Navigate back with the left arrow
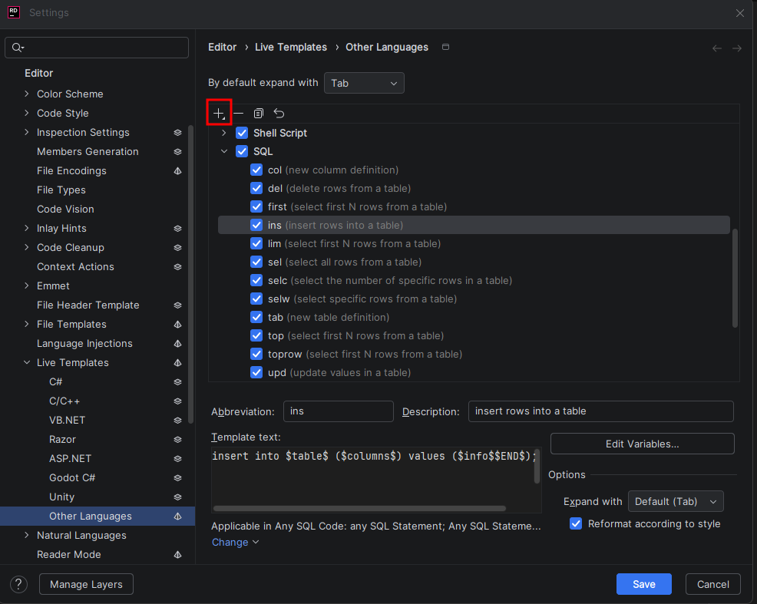 point(717,48)
